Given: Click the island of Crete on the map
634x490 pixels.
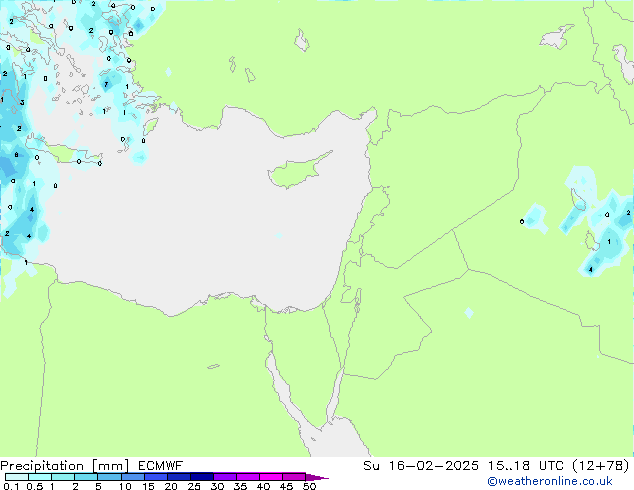Looking at the screenshot, I should 65,154.
